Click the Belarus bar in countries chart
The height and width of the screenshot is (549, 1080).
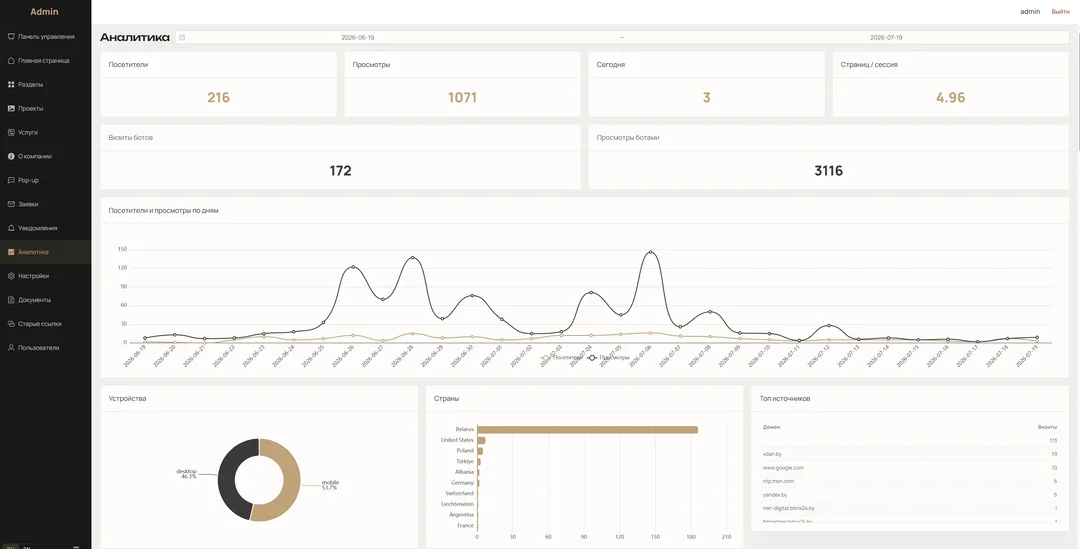[588, 430]
